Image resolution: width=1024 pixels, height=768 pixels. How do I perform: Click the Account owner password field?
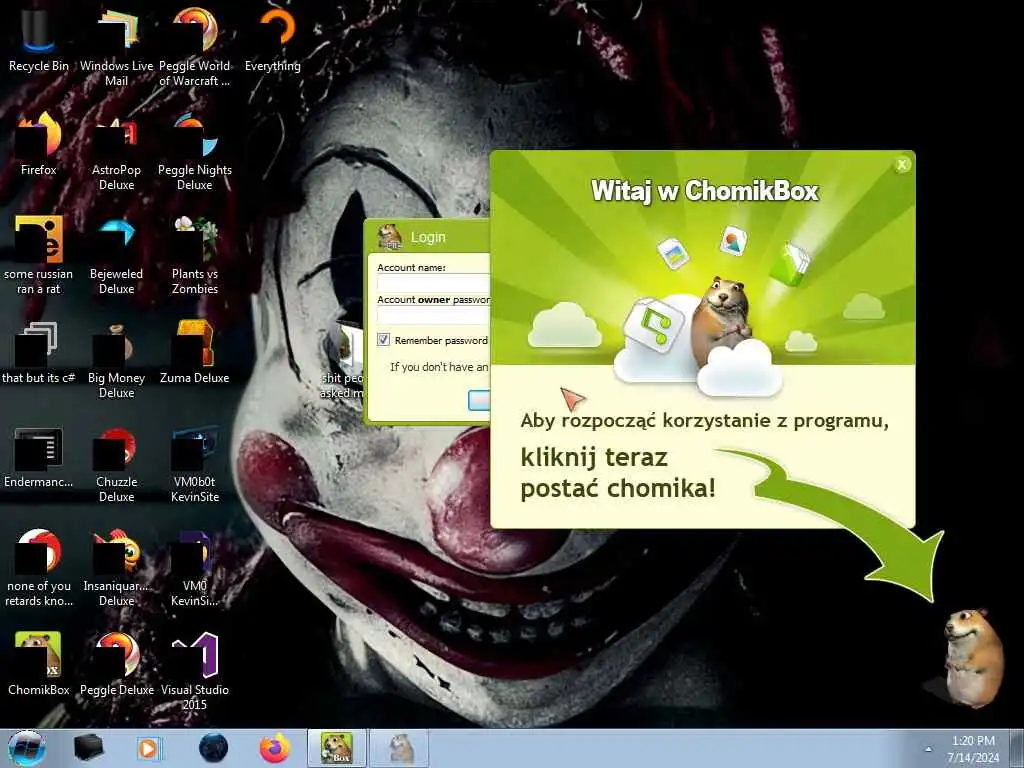coord(433,315)
